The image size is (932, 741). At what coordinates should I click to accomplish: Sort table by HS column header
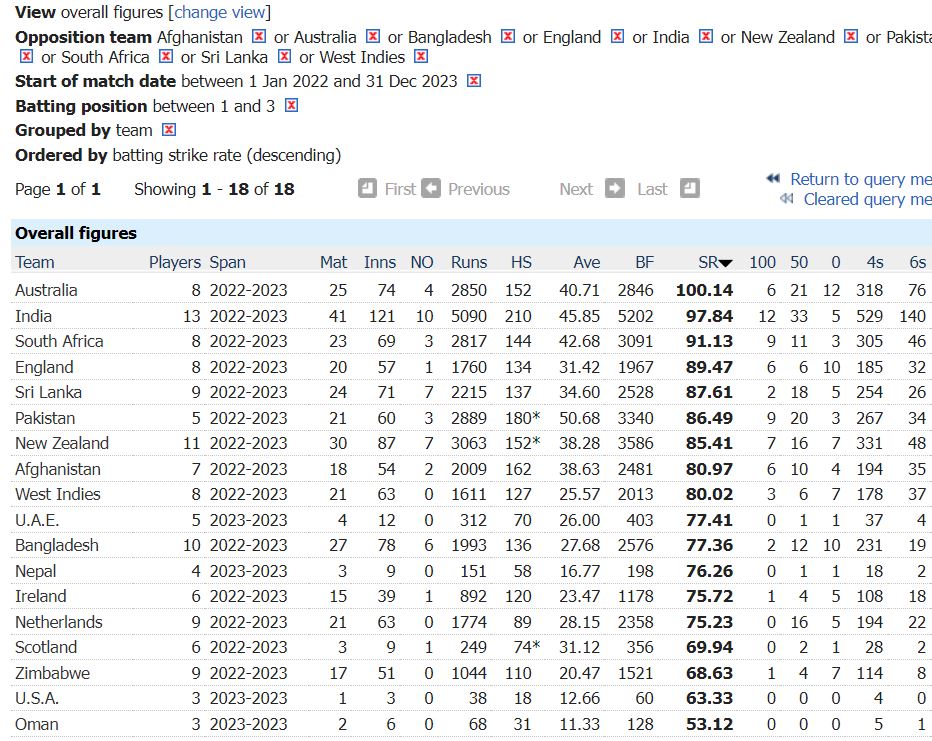point(521,262)
